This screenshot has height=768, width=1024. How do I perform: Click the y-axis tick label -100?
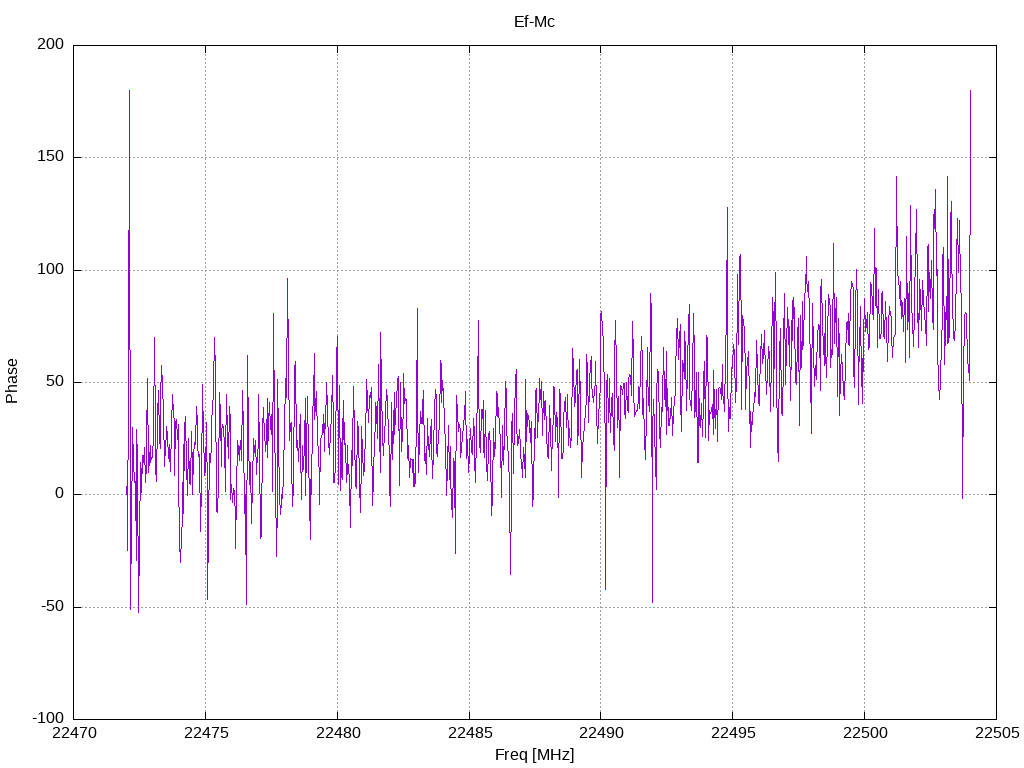48,718
